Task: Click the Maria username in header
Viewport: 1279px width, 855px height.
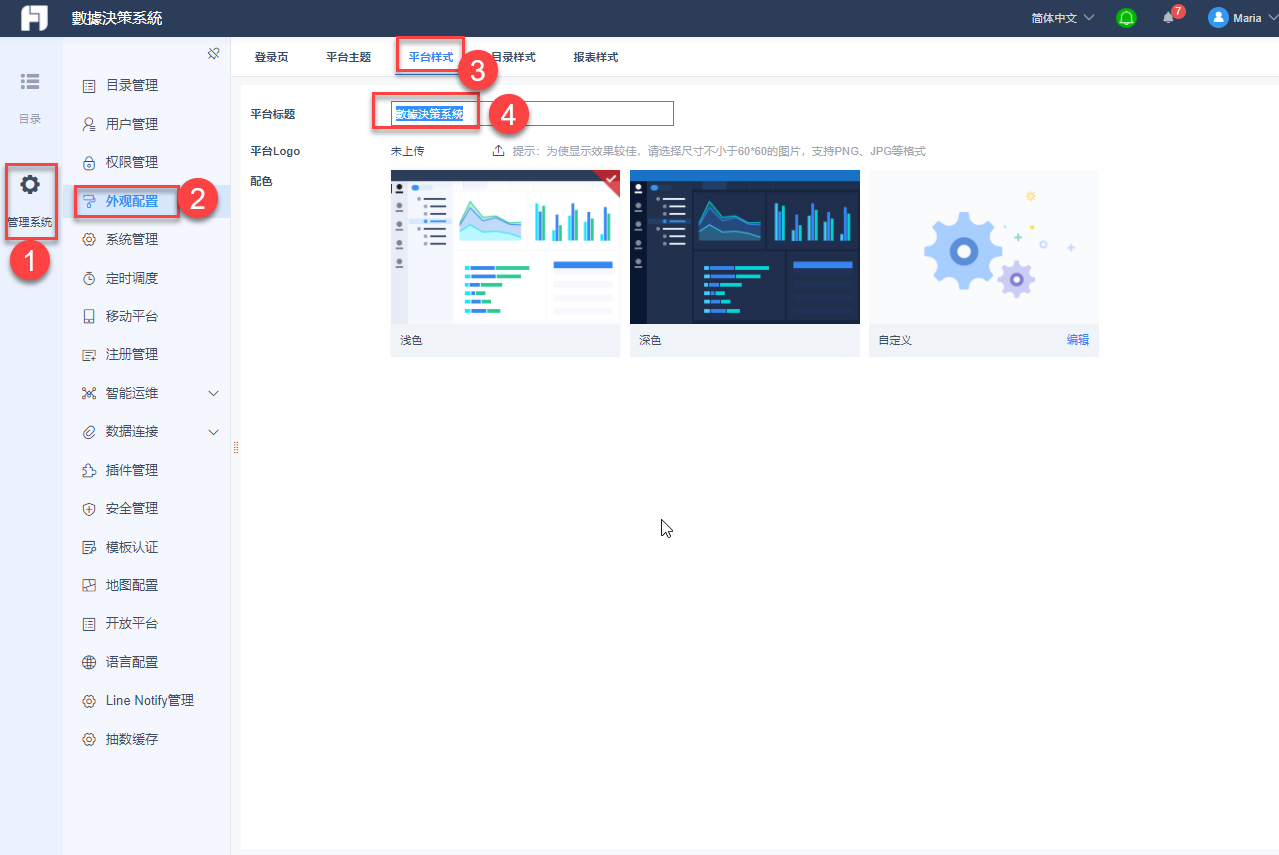Action: coord(1247,18)
